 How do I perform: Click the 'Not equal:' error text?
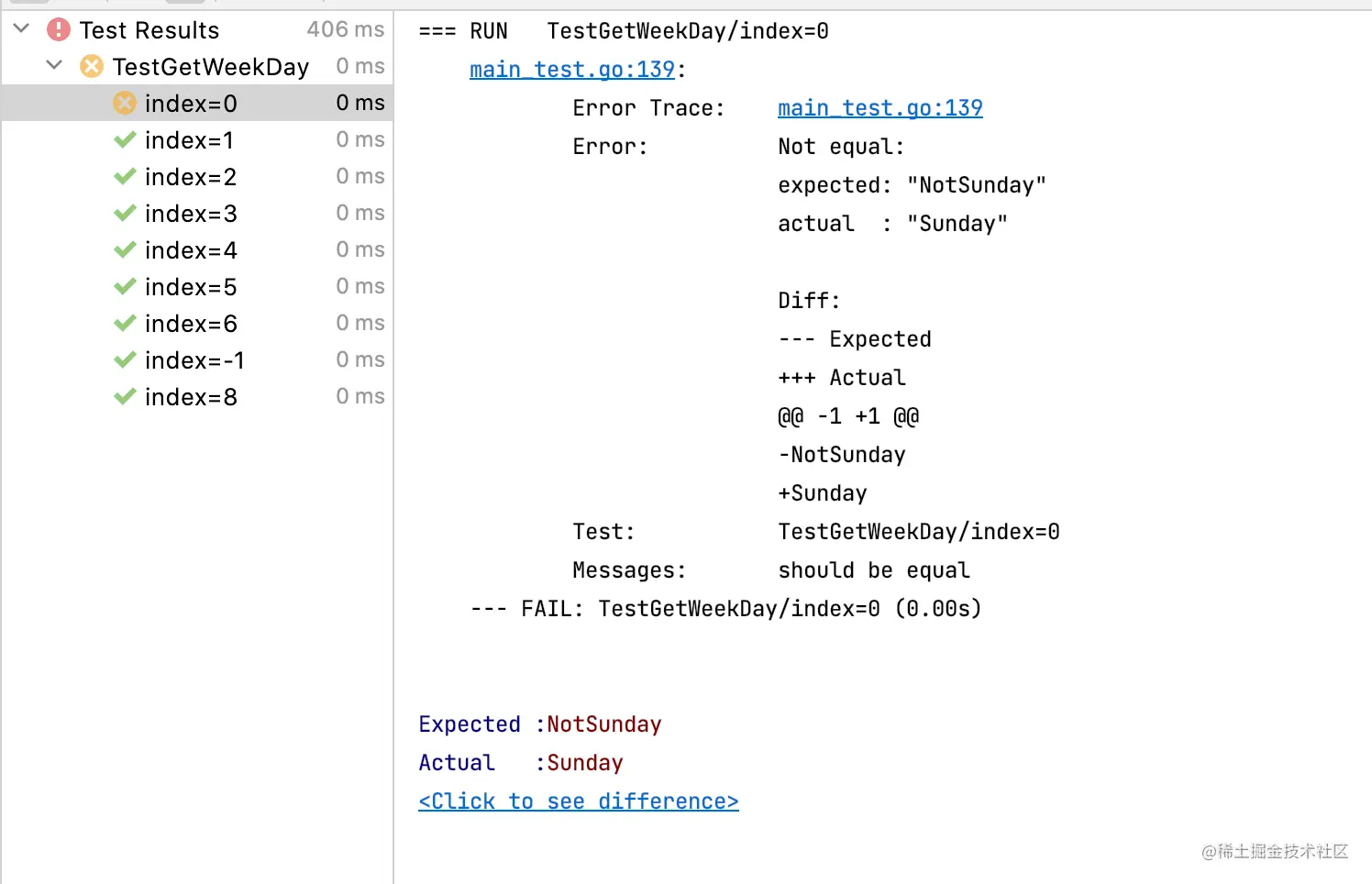[x=841, y=147]
